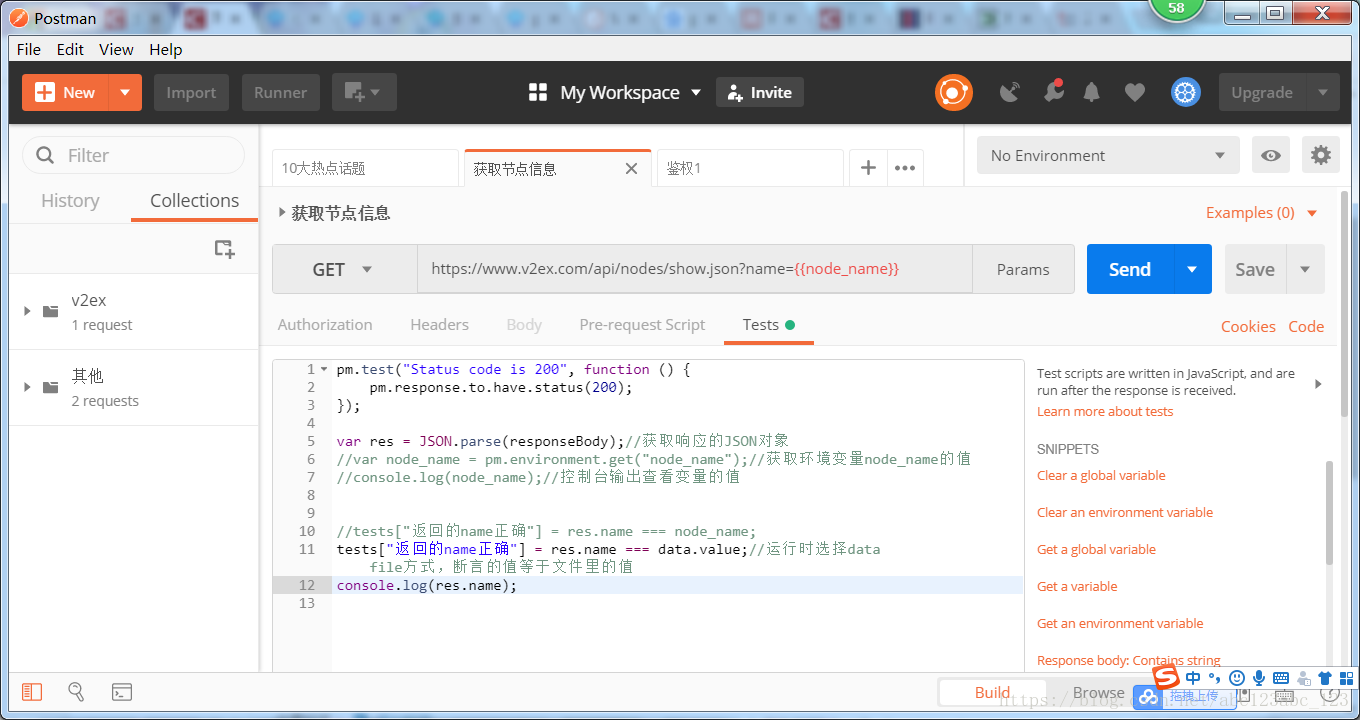Open Learn more about tests link
The height and width of the screenshot is (720, 1360).
click(1105, 411)
